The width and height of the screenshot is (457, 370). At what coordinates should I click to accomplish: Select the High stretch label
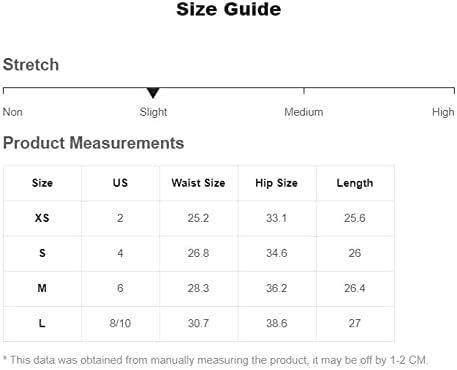pos(443,112)
